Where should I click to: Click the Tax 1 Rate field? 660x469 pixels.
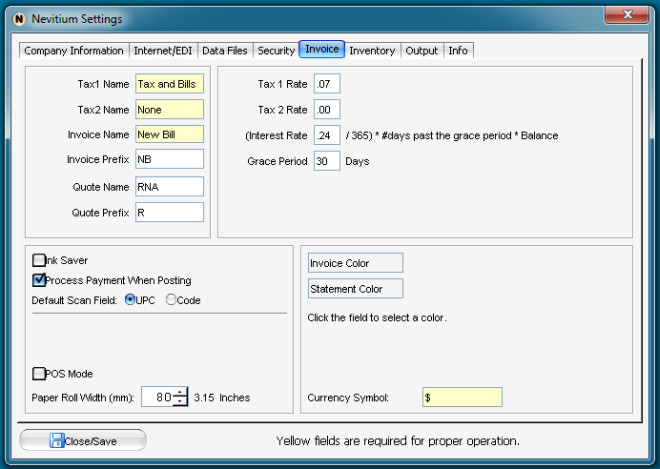[x=327, y=84]
